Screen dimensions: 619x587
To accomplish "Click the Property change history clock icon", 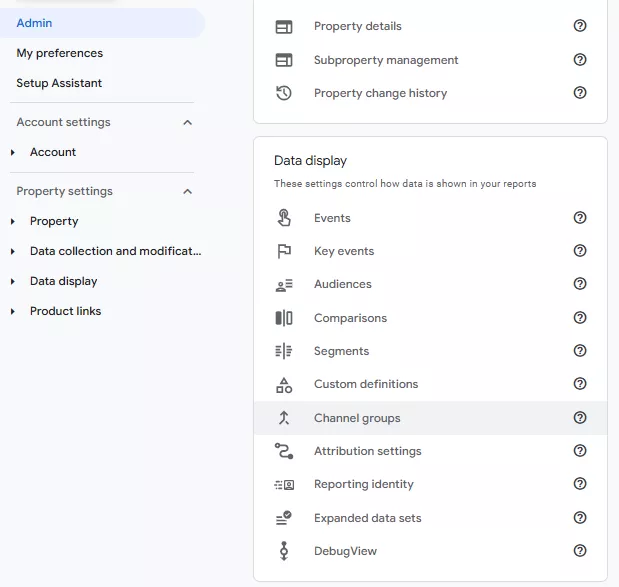I will tap(284, 93).
